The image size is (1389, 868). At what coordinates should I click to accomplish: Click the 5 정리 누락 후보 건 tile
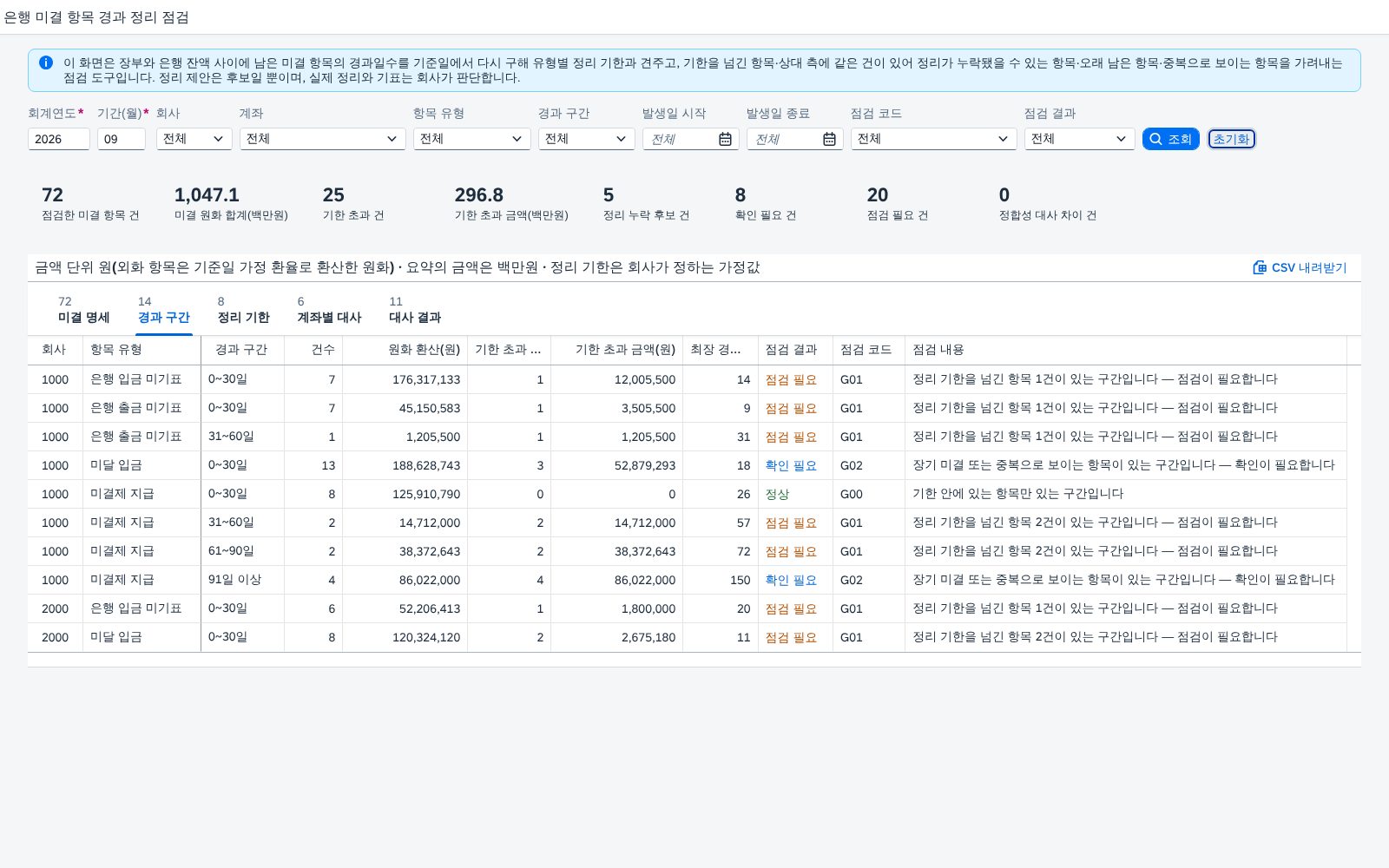647,204
